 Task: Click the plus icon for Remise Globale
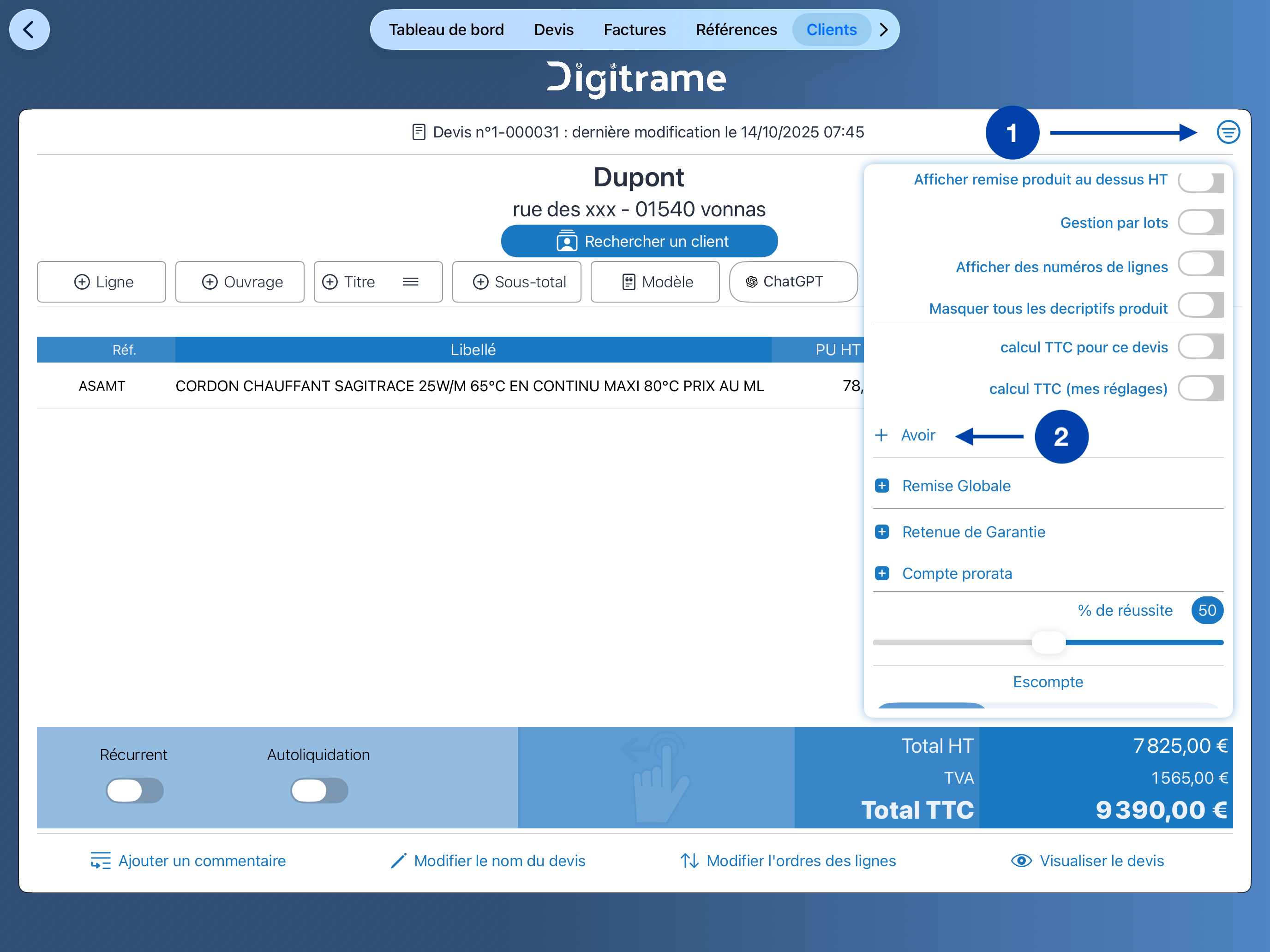tap(882, 486)
